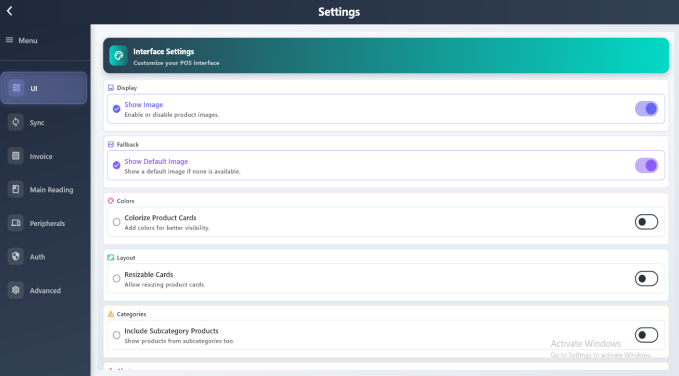Select the circle beside Resizable Cards
This screenshot has height=376, width=679.
(x=116, y=279)
